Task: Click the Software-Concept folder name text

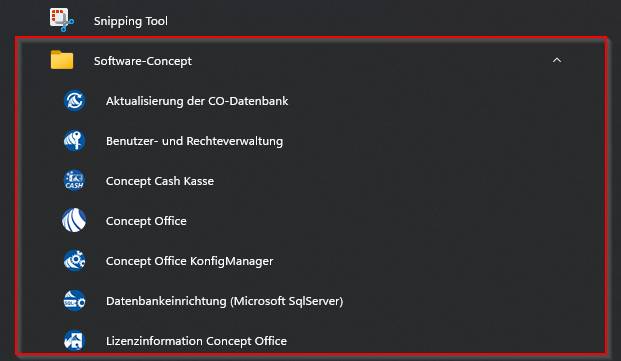Action: (143, 61)
